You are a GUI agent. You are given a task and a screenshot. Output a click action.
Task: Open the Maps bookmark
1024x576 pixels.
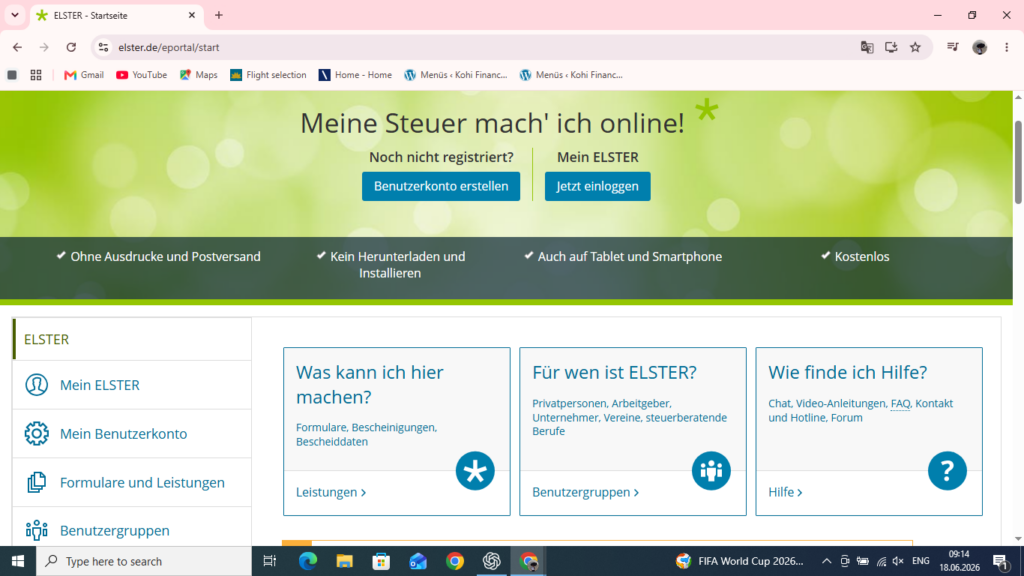(x=199, y=75)
